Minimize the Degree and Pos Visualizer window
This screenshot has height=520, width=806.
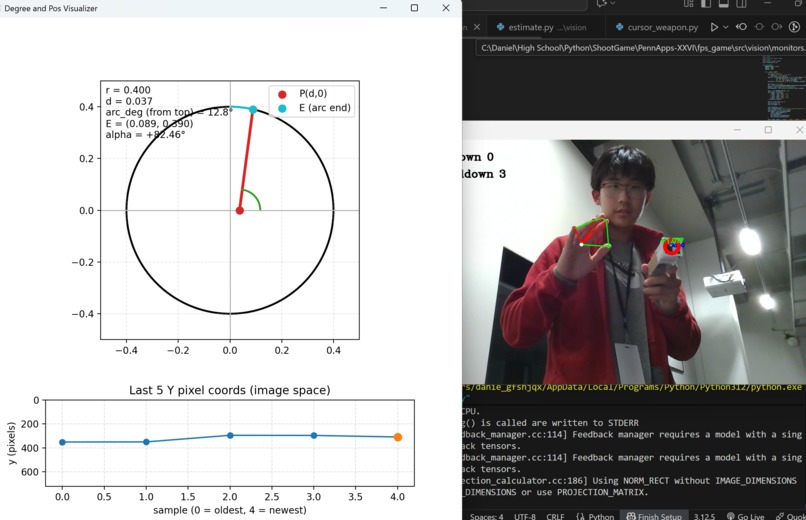coord(383,8)
